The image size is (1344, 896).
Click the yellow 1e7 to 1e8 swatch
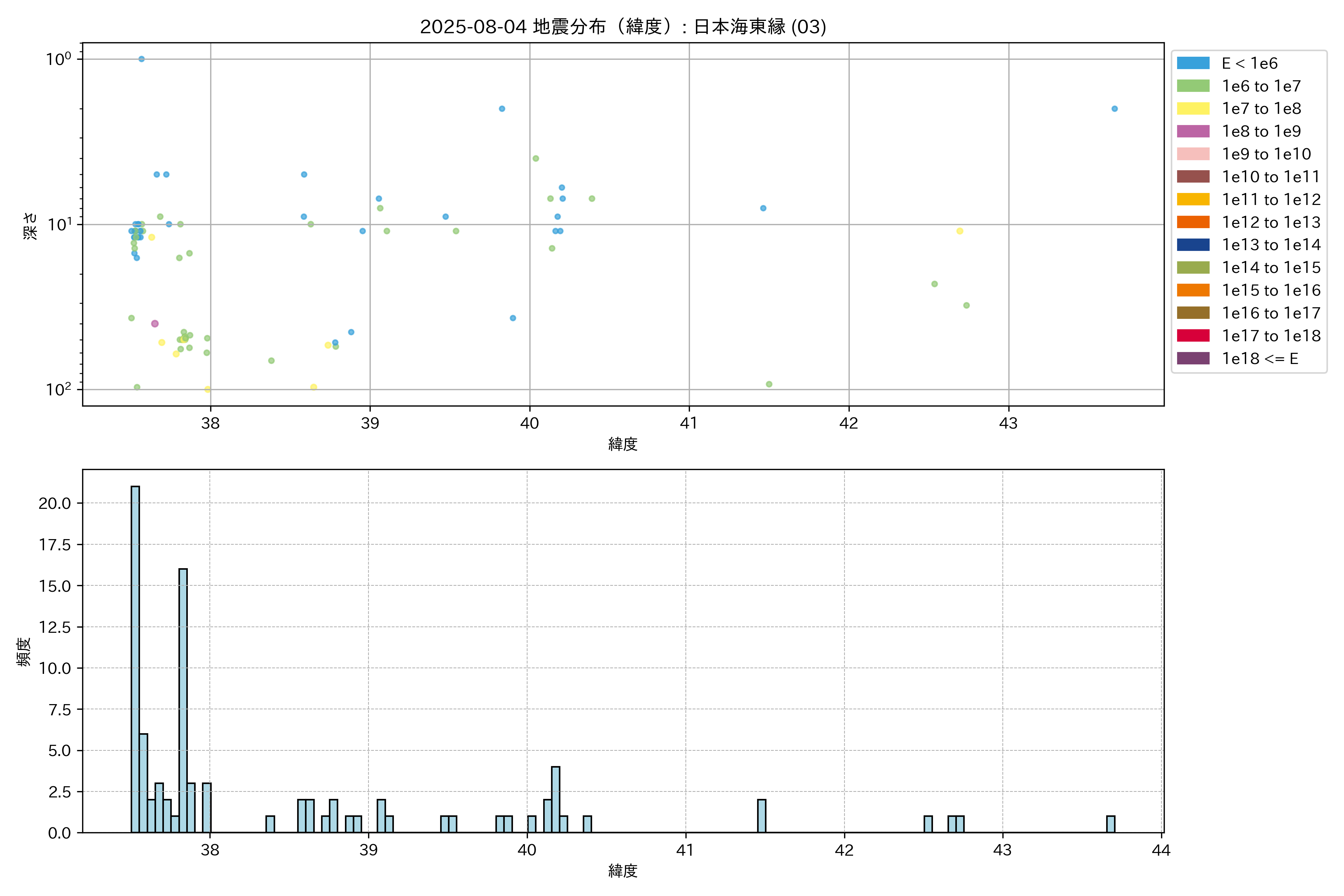coord(1193,109)
